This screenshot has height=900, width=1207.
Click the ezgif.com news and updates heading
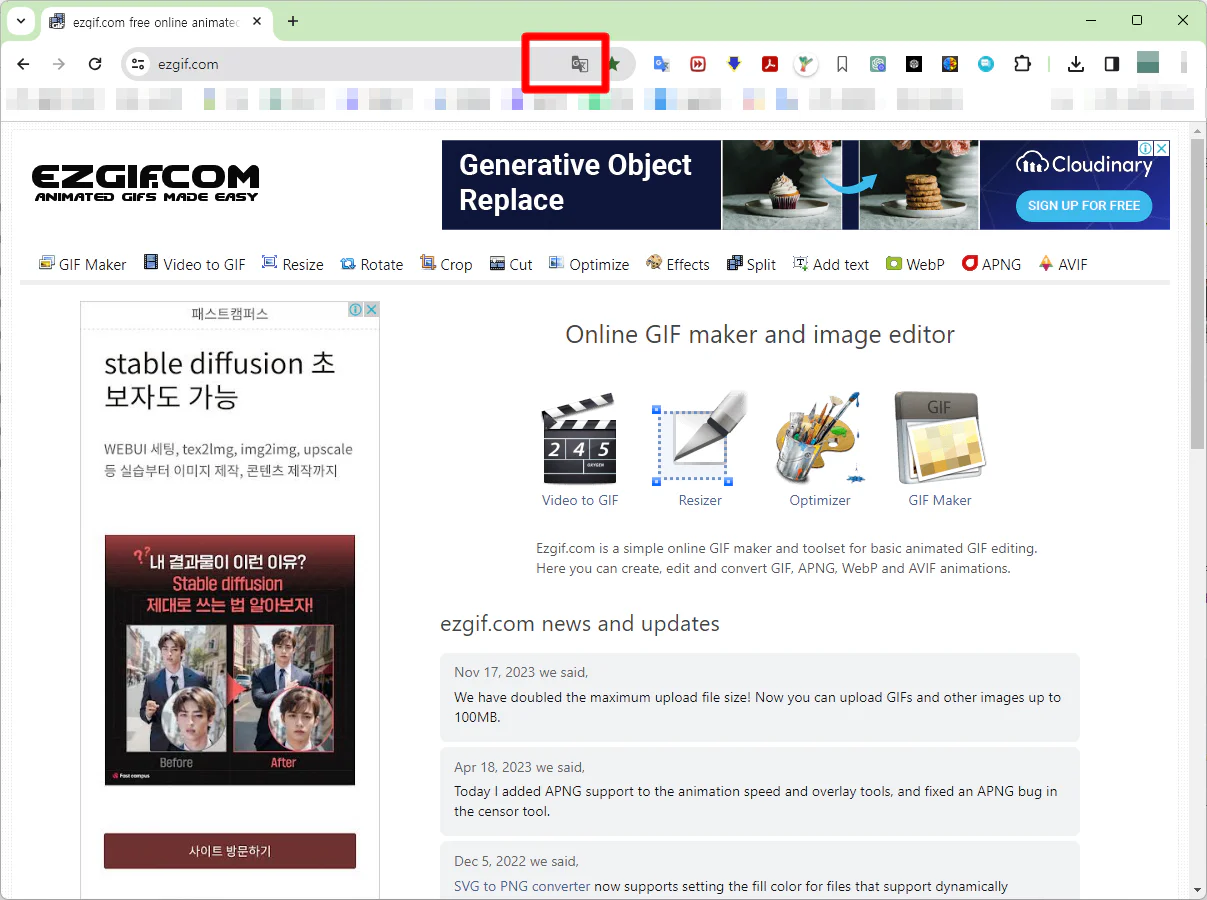(x=580, y=624)
